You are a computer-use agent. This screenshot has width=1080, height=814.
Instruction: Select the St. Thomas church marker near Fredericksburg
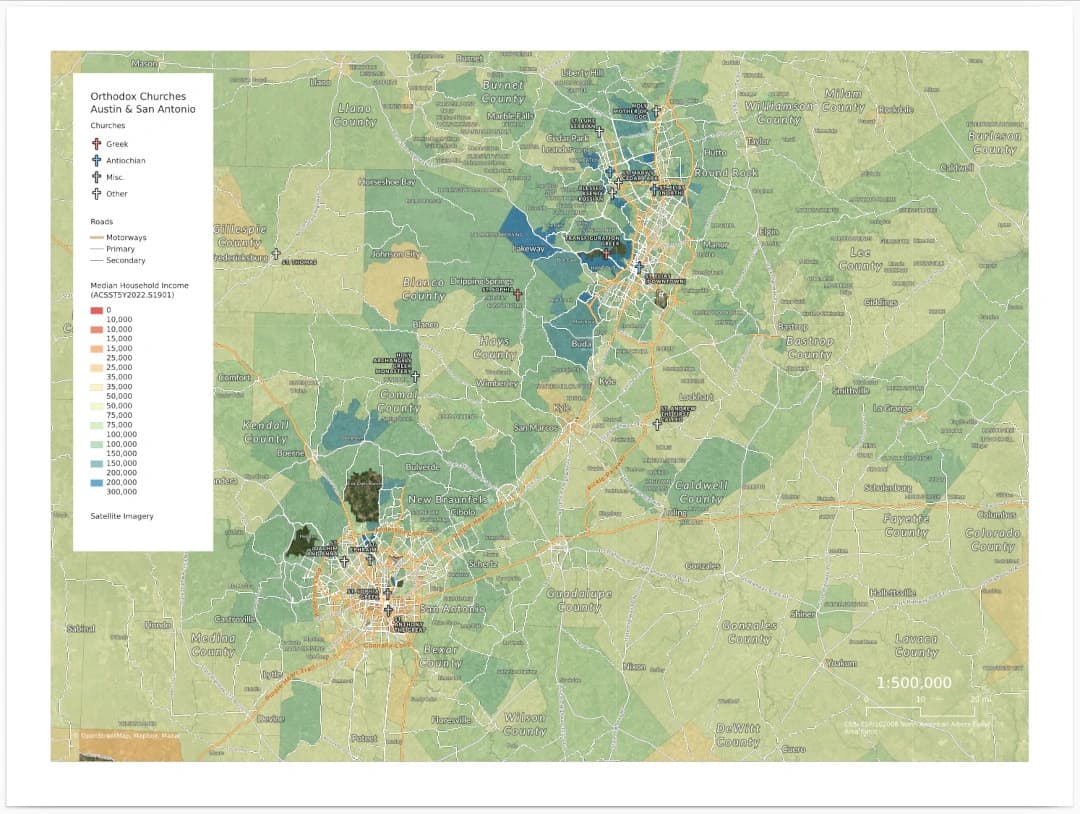[x=276, y=254]
